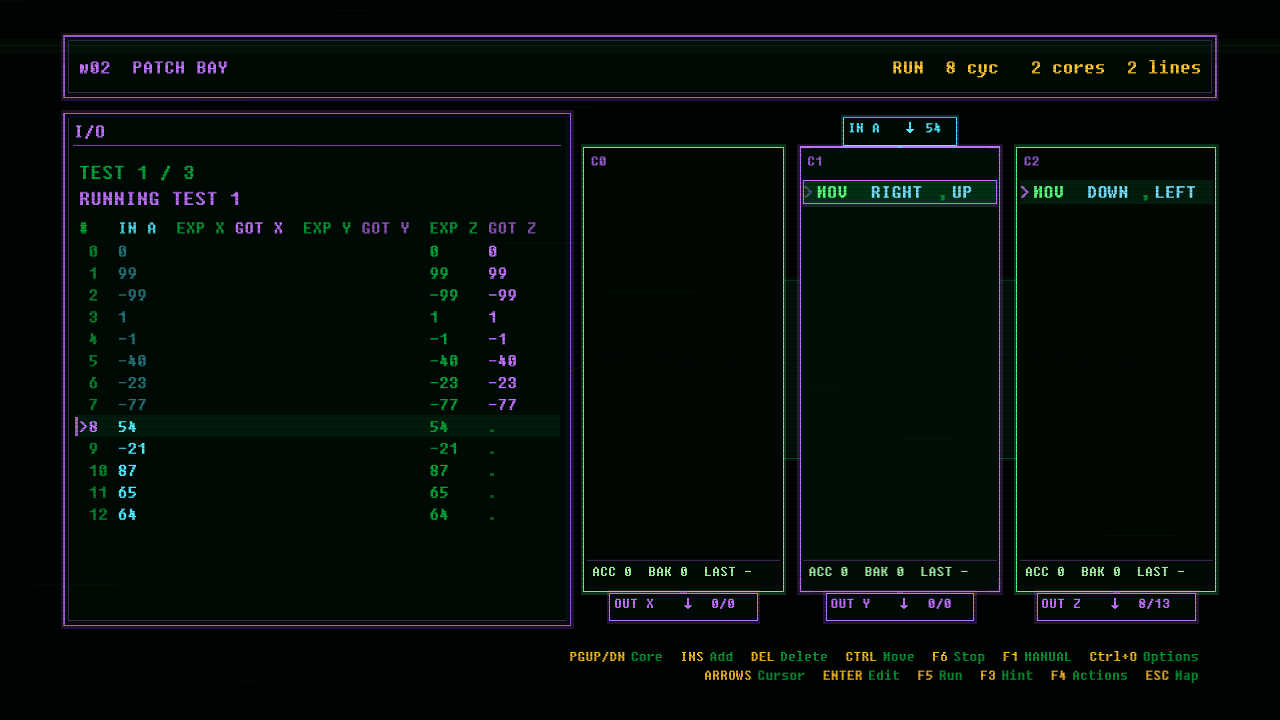The image size is (1280, 720).
Task: Open F4 Actions shortcut
Action: pos(1089,676)
